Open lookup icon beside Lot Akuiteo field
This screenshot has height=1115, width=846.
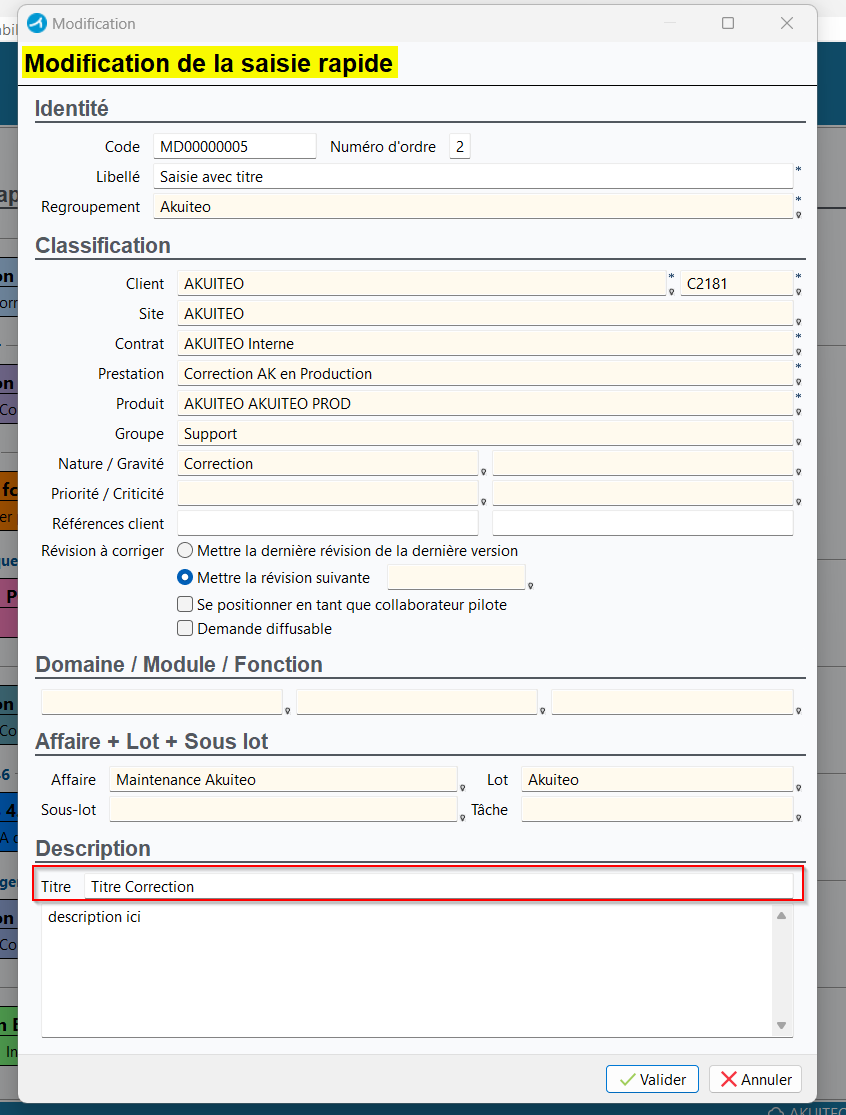pos(798,787)
